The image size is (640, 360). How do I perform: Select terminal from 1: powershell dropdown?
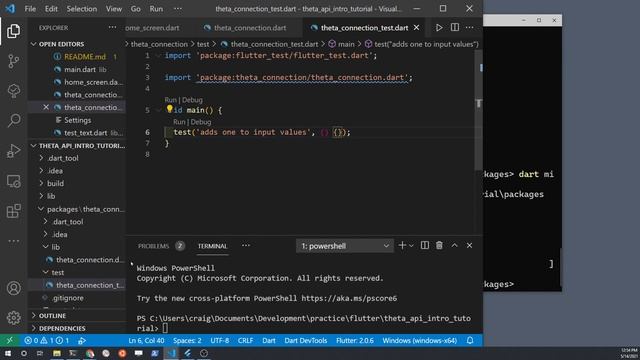click(x=345, y=246)
